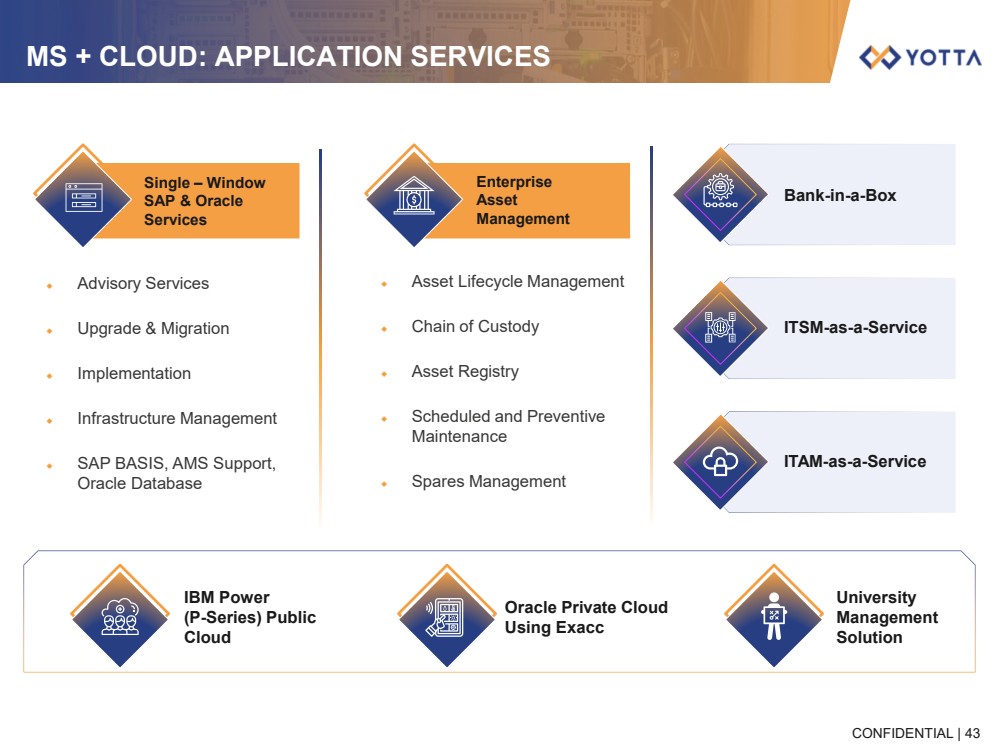Click the Asset Lifecycle Management text
This screenshot has width=999, height=750.
pos(518,282)
